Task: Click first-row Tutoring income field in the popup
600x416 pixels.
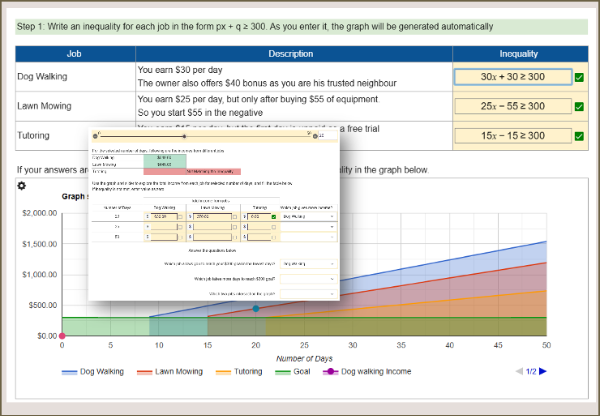Action: coord(259,217)
